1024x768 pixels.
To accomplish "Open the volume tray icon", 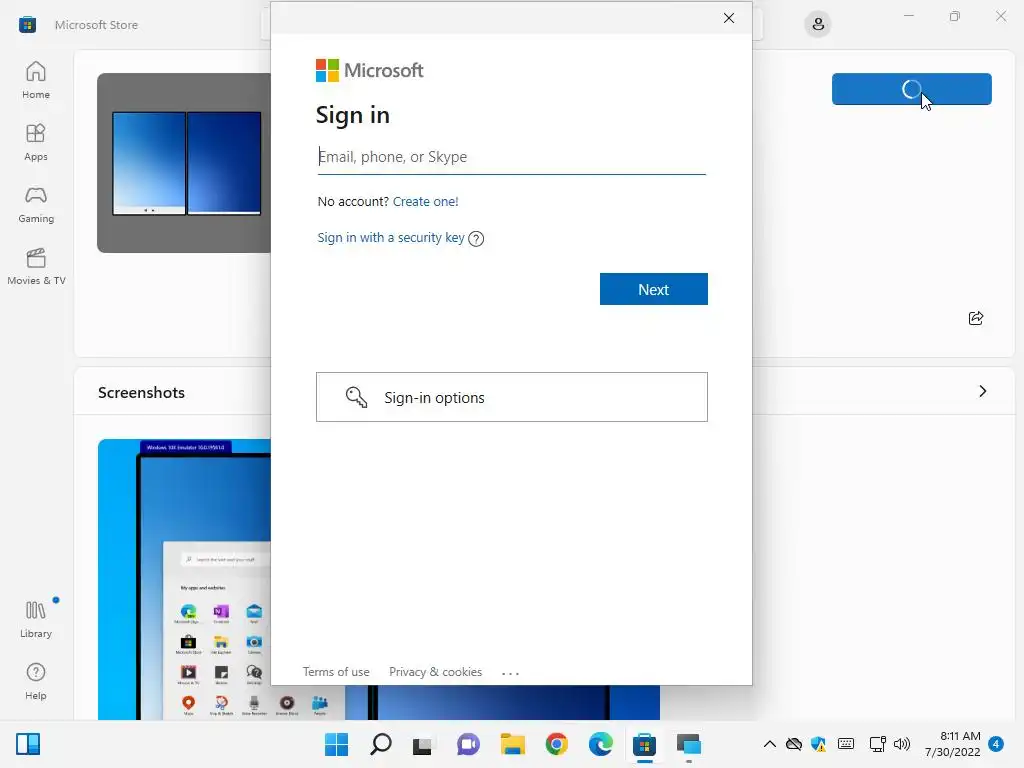I will (x=902, y=744).
